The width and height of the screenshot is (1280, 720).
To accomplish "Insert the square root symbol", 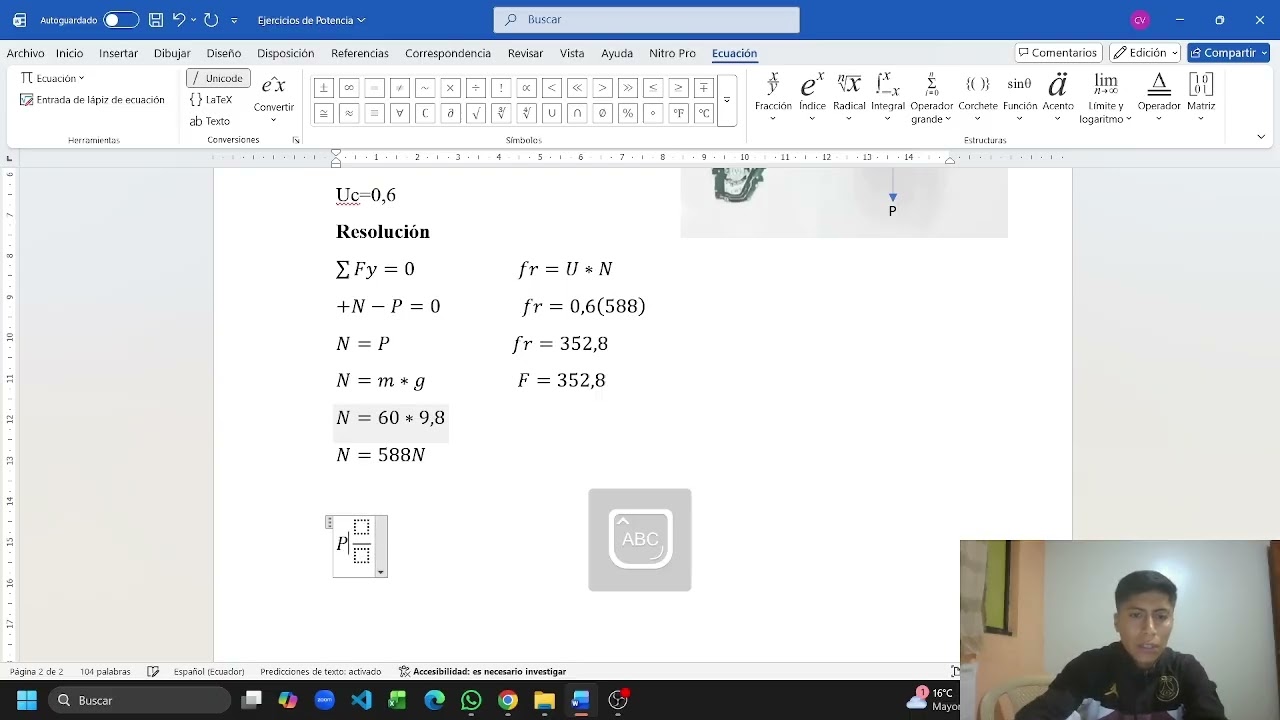I will click(x=476, y=113).
